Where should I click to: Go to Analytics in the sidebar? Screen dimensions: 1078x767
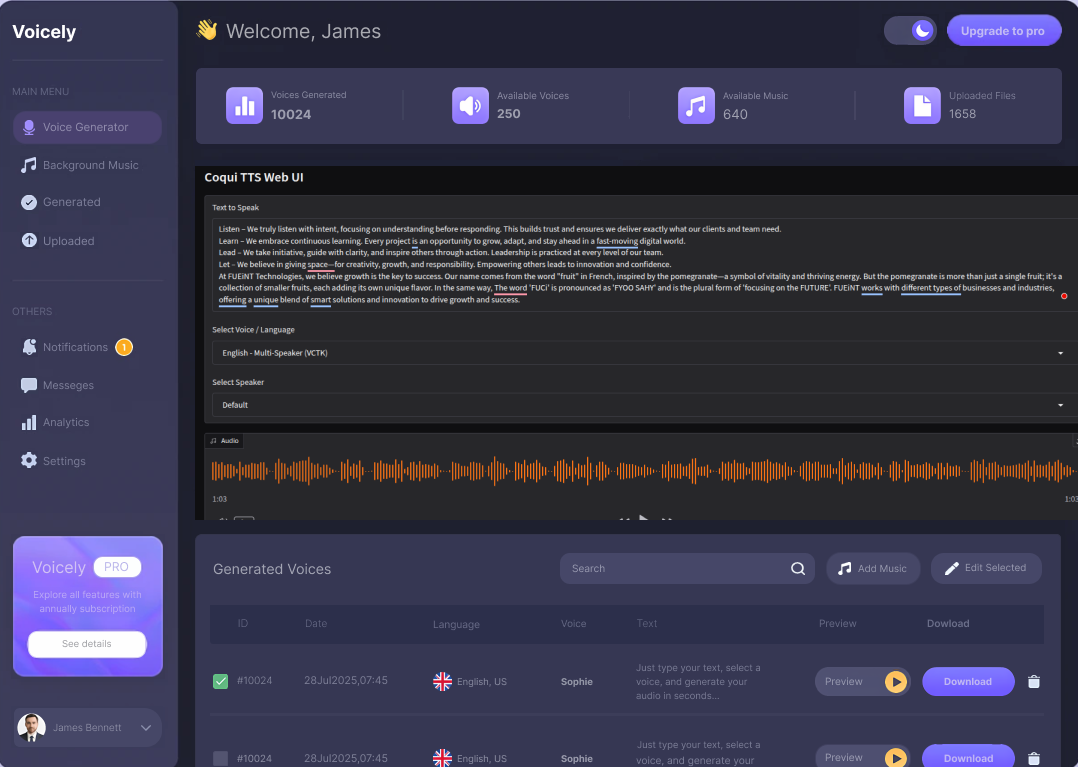point(66,423)
